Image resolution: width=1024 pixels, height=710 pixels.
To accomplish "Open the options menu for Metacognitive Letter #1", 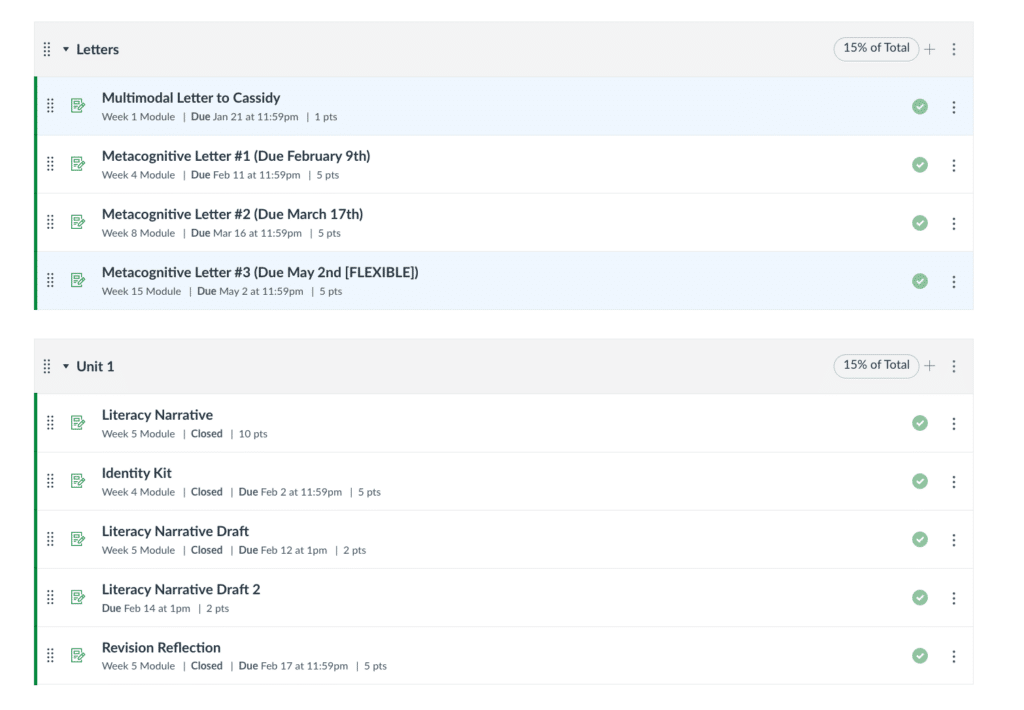I will click(x=954, y=164).
